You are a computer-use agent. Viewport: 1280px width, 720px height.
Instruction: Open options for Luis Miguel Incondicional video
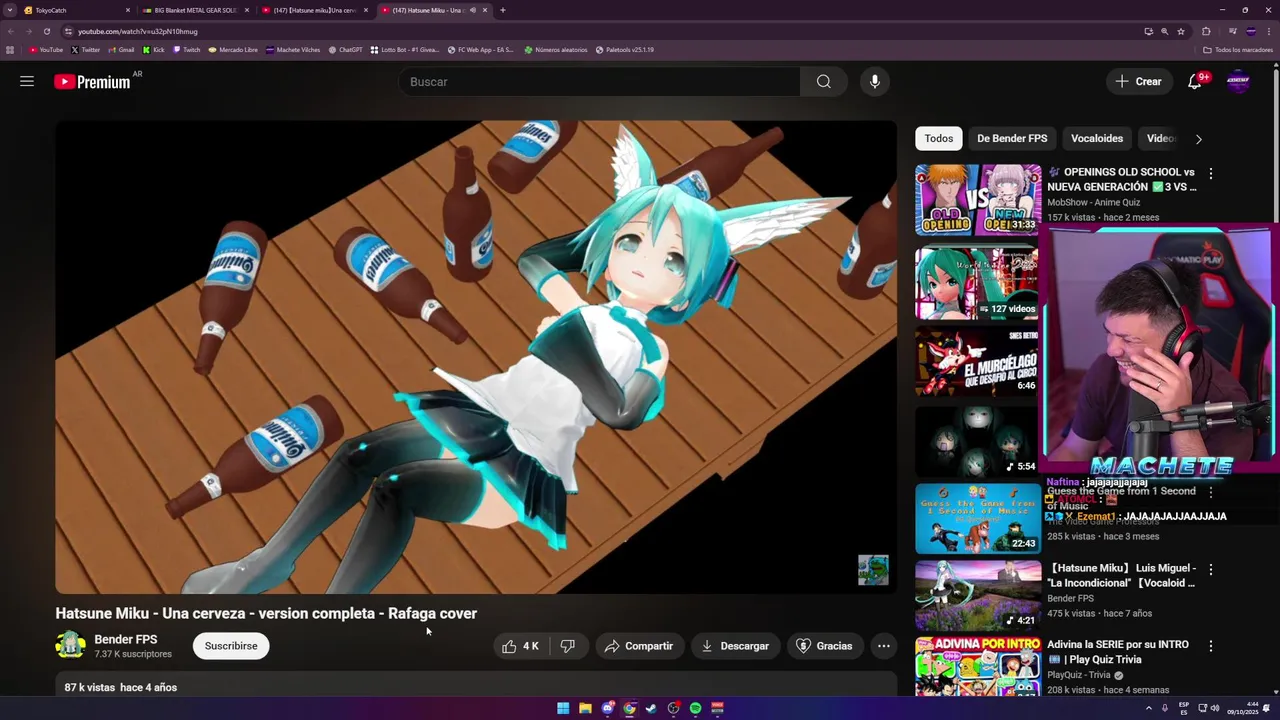pyautogui.click(x=1211, y=569)
